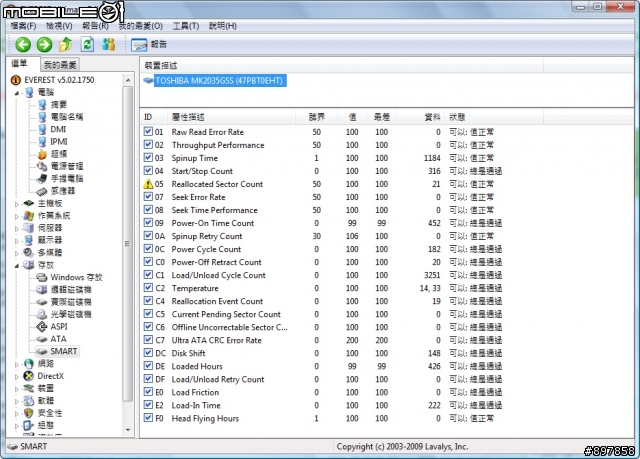Click the tree scrollbar up arrow
The image size is (640, 459).
(128, 80)
